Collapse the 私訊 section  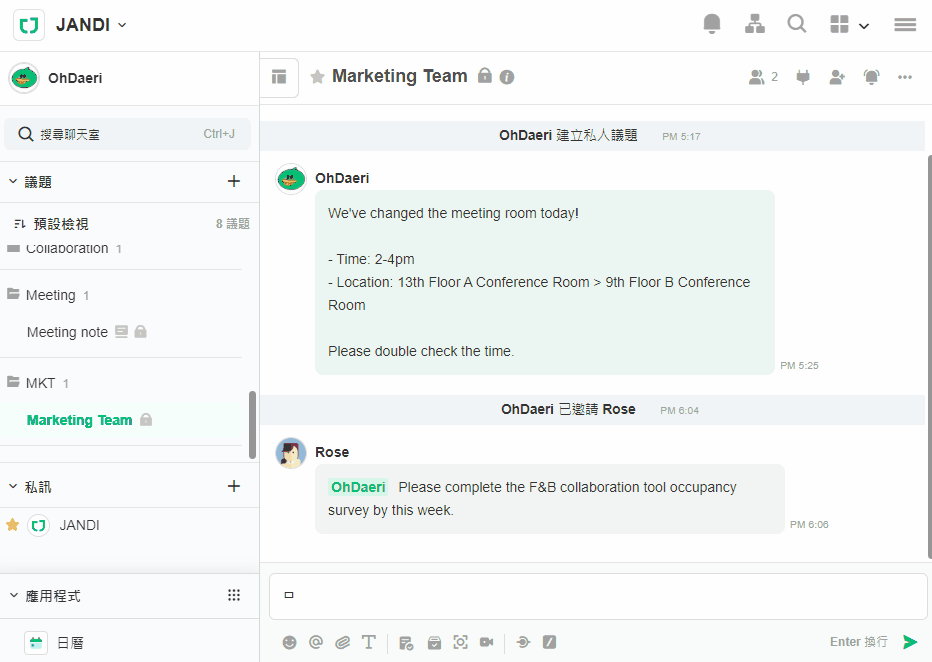(13, 486)
